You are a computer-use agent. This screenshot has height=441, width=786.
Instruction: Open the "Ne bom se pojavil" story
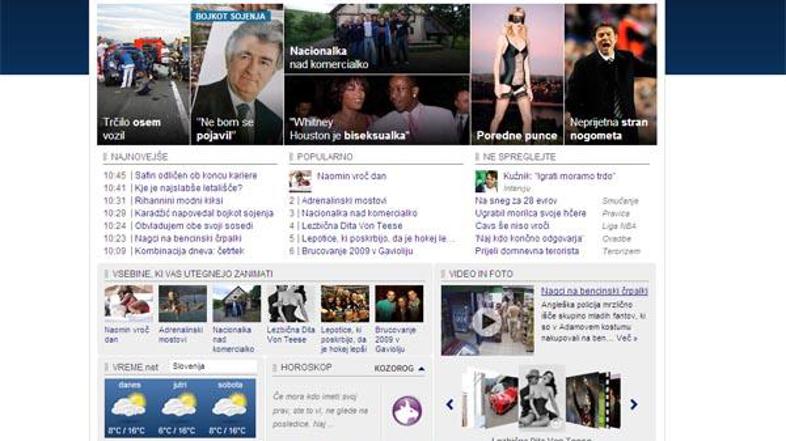coord(237,75)
